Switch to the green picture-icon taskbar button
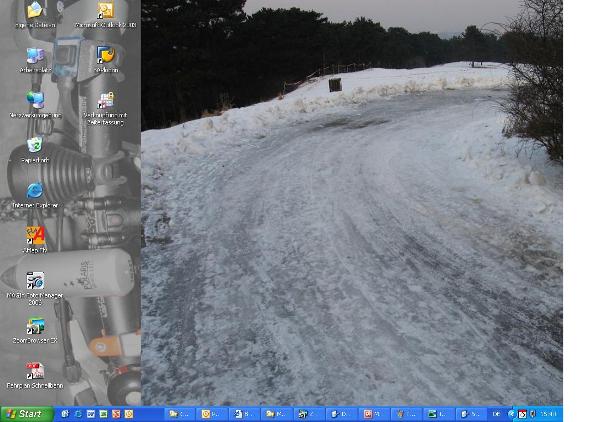This screenshot has width=612, height=422. (x=439, y=414)
